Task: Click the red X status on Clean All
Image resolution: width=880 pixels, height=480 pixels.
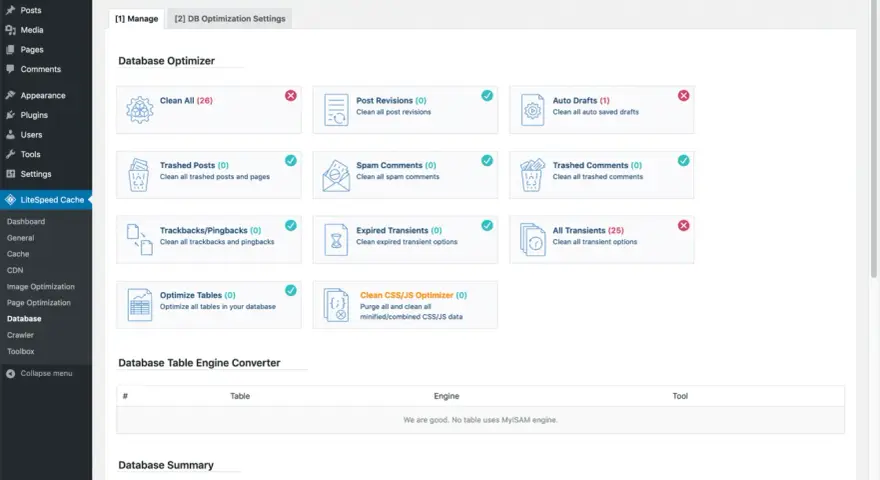Action: tap(291, 95)
